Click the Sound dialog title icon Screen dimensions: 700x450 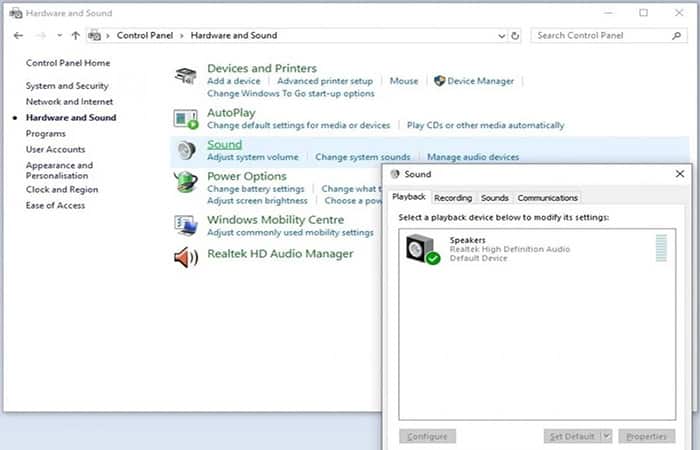(x=395, y=174)
